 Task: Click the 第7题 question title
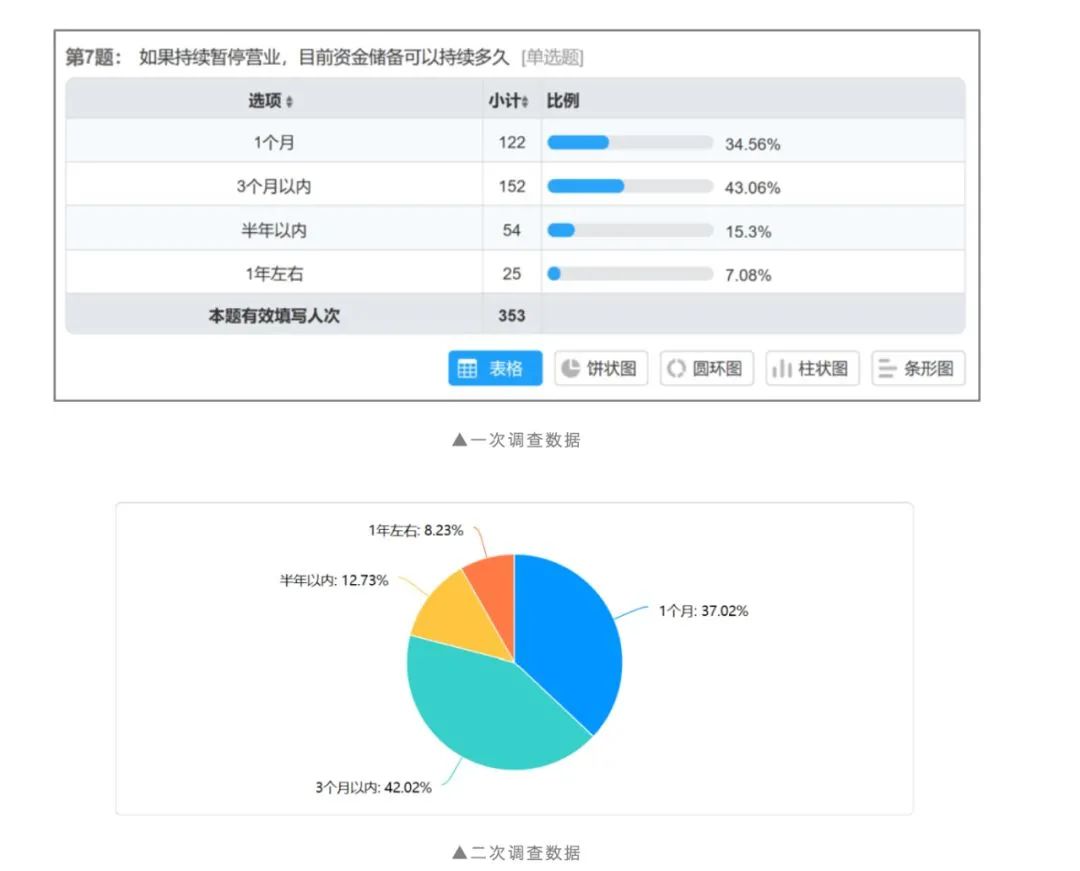(287, 56)
